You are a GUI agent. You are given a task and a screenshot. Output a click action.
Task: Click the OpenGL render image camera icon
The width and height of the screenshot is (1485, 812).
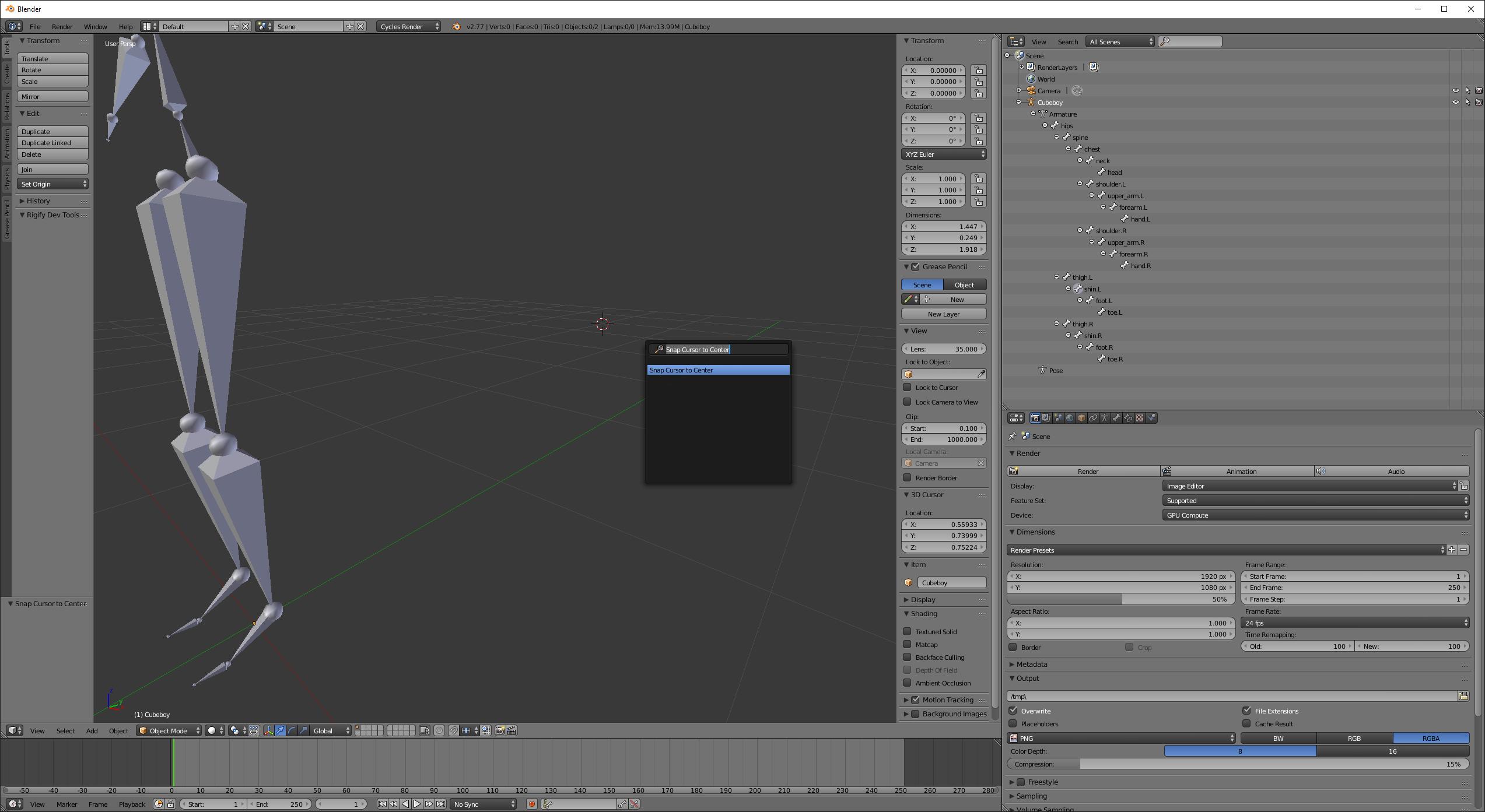[500, 730]
